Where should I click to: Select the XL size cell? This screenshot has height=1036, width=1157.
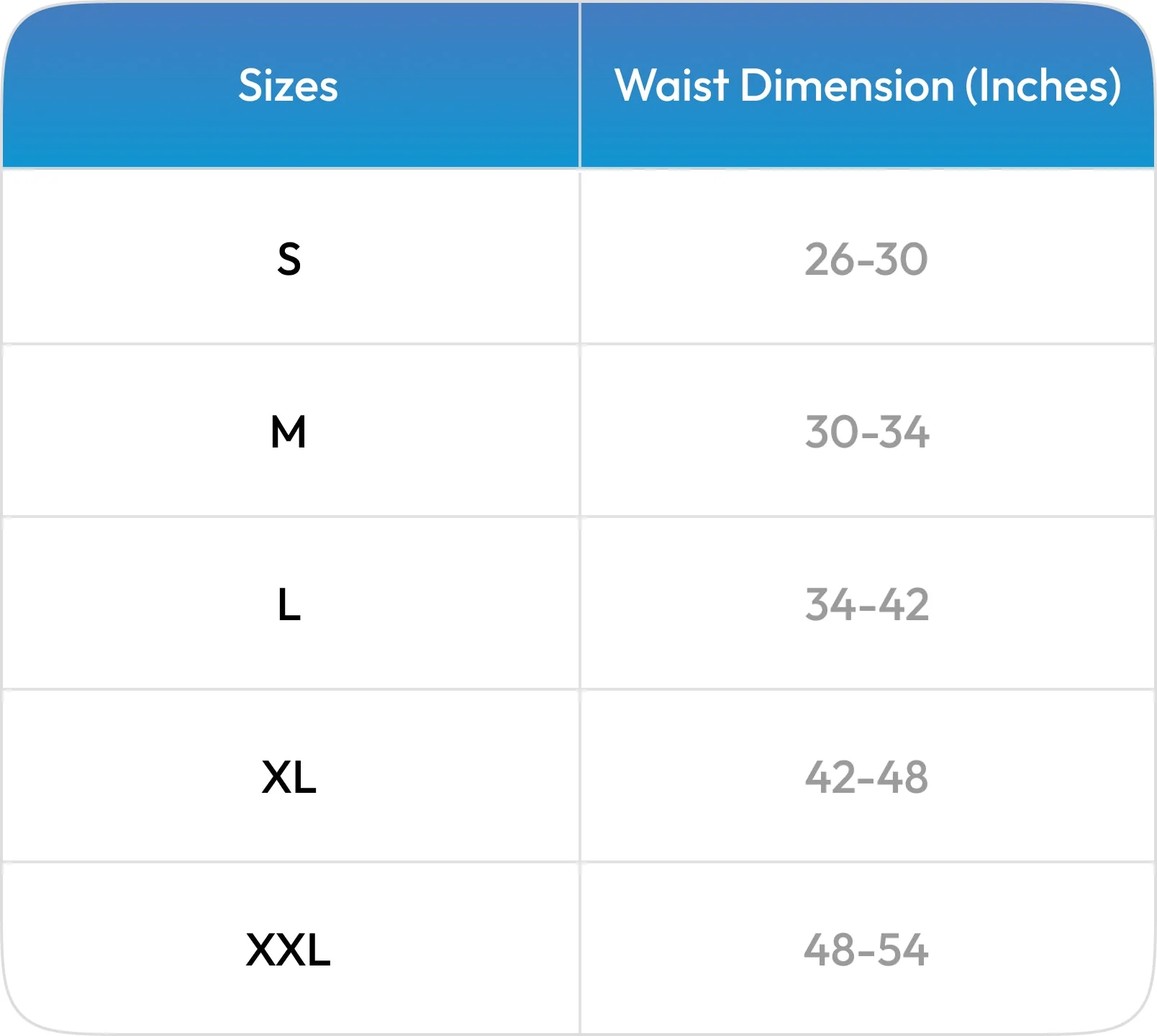(289, 777)
